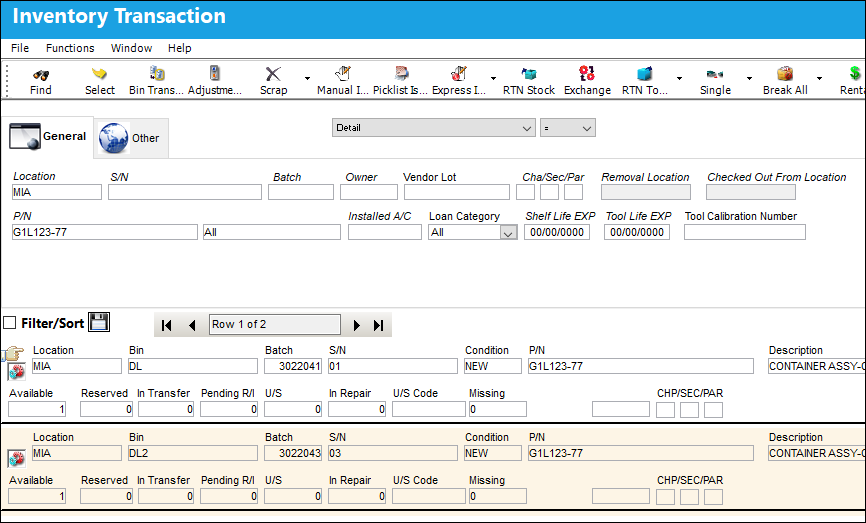Expand the Single dropdown arrow
This screenshot has width=866, height=523.
(749, 78)
